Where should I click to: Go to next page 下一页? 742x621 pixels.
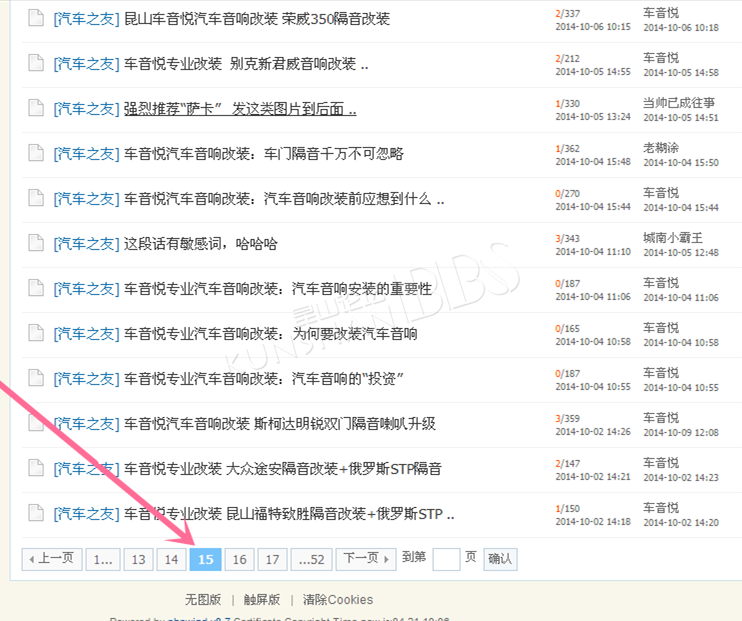366,559
